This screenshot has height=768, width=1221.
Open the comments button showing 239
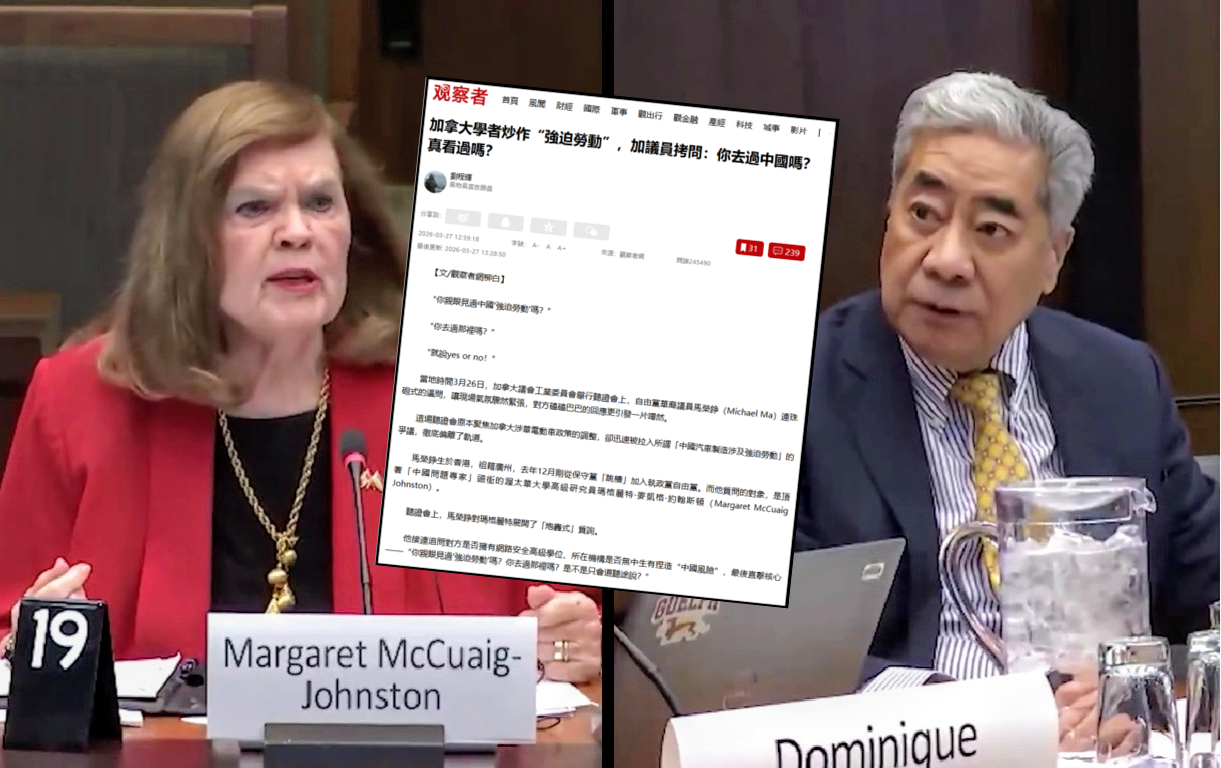point(786,251)
